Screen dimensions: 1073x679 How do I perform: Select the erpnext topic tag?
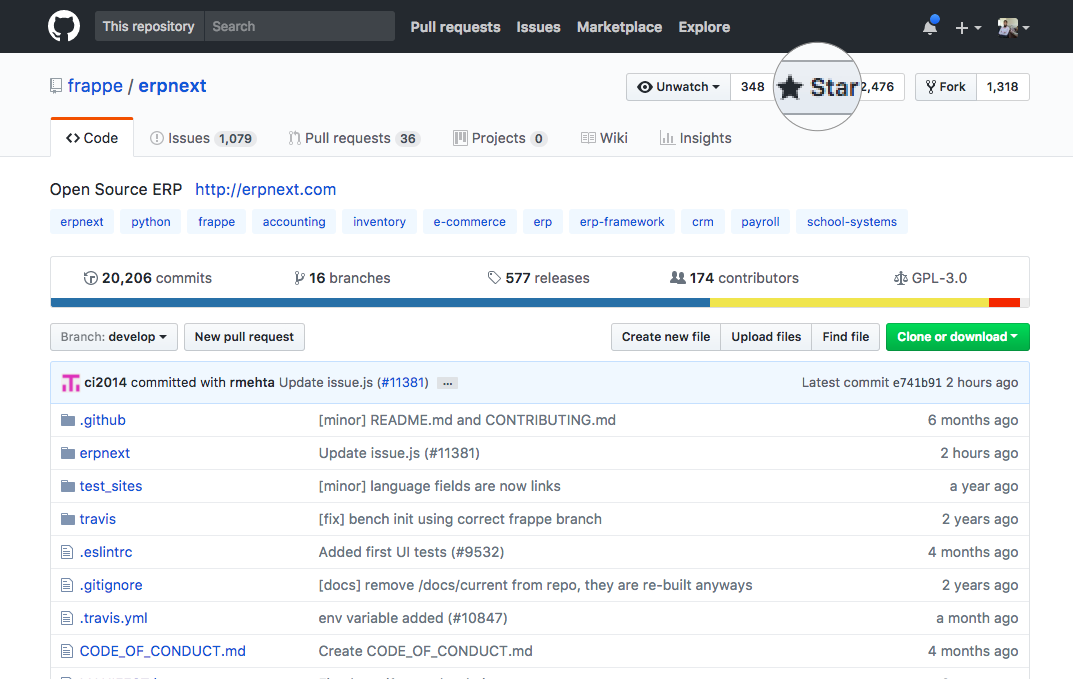(x=82, y=222)
